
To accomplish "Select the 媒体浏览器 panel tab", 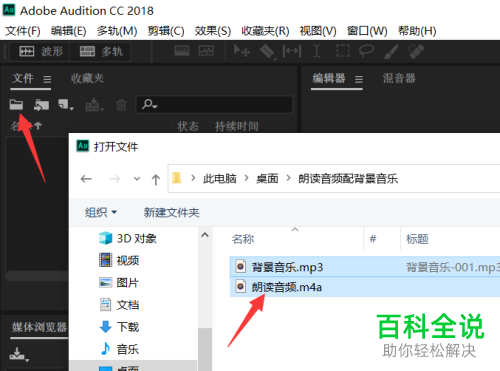I will [x=39, y=327].
